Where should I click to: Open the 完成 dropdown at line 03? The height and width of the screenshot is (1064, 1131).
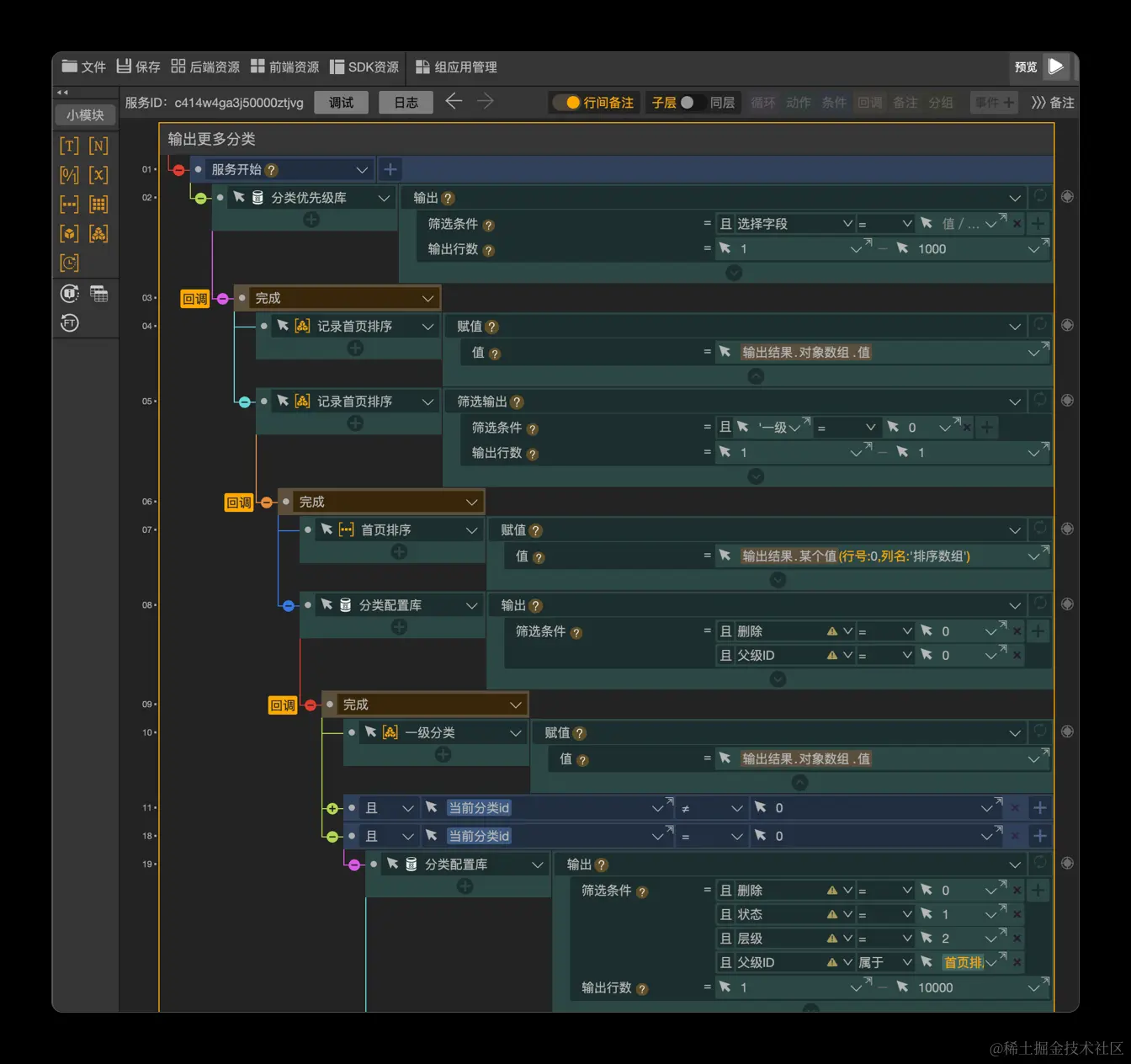(427, 299)
